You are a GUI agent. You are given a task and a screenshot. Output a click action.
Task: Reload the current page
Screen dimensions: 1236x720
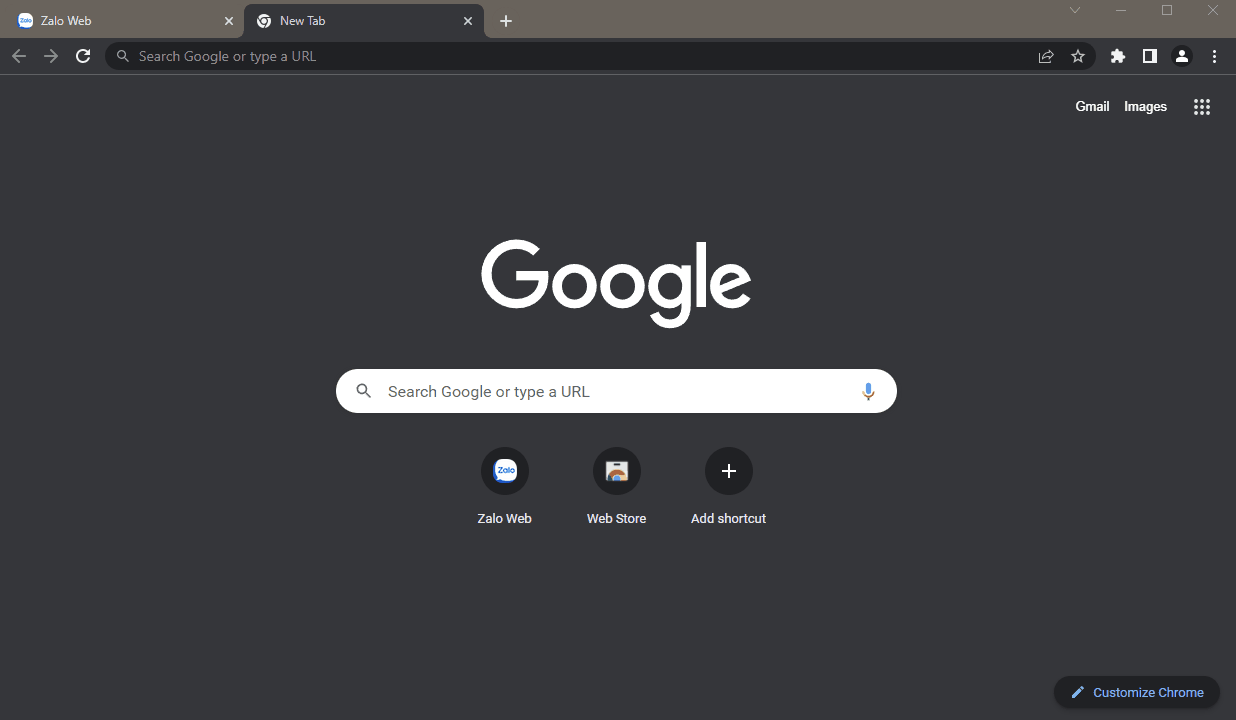pyautogui.click(x=83, y=56)
